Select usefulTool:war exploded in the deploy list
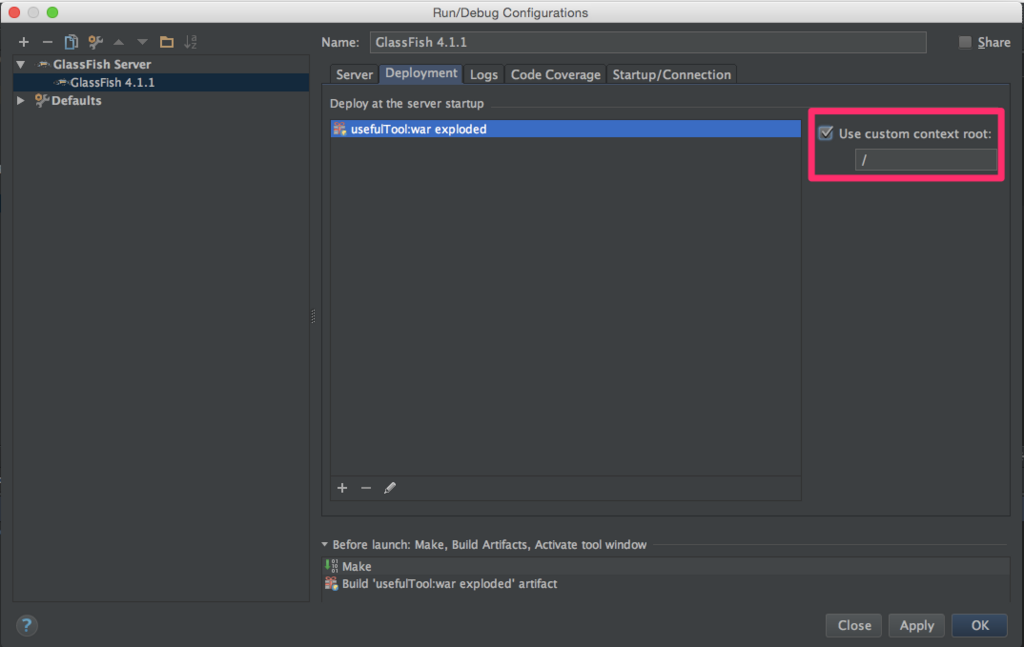 click(x=566, y=129)
